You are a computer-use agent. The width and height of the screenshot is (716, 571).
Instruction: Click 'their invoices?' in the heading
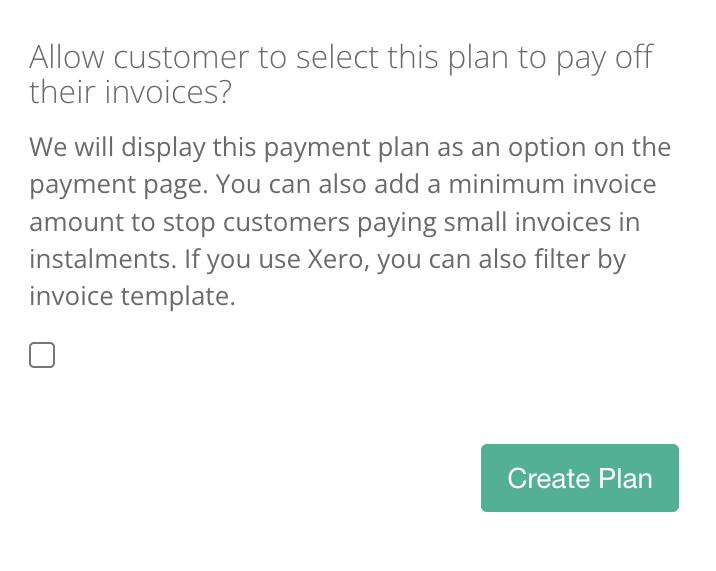pyautogui.click(x=130, y=93)
